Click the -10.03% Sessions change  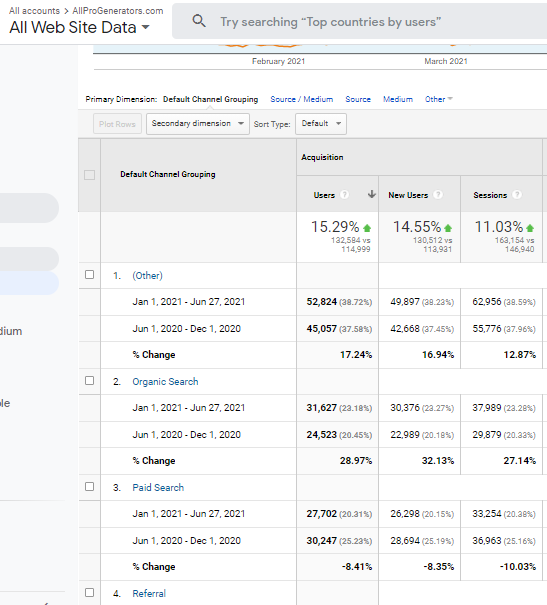518,567
